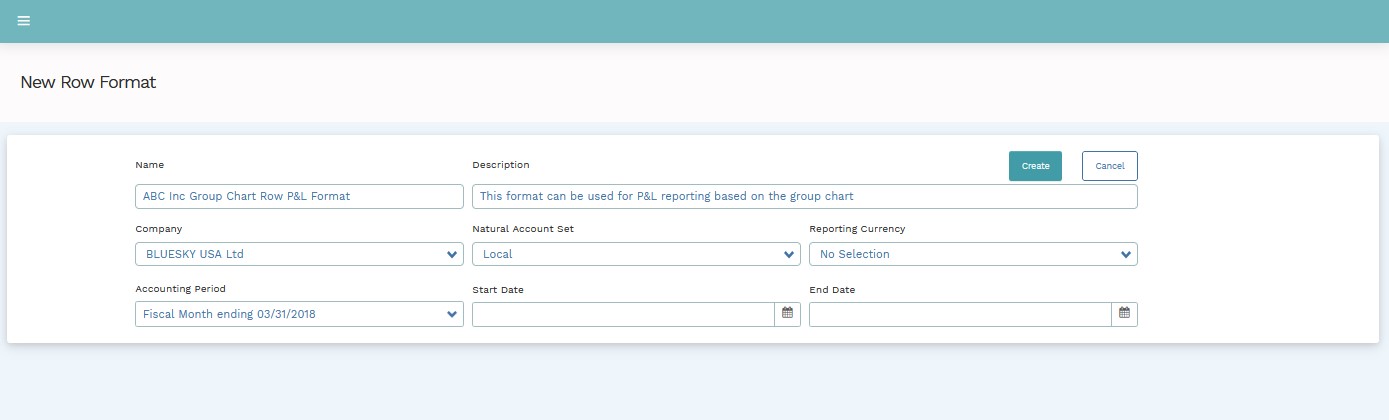Click the empty End Date text box
Image resolution: width=1389 pixels, height=420 pixels.
(960, 314)
